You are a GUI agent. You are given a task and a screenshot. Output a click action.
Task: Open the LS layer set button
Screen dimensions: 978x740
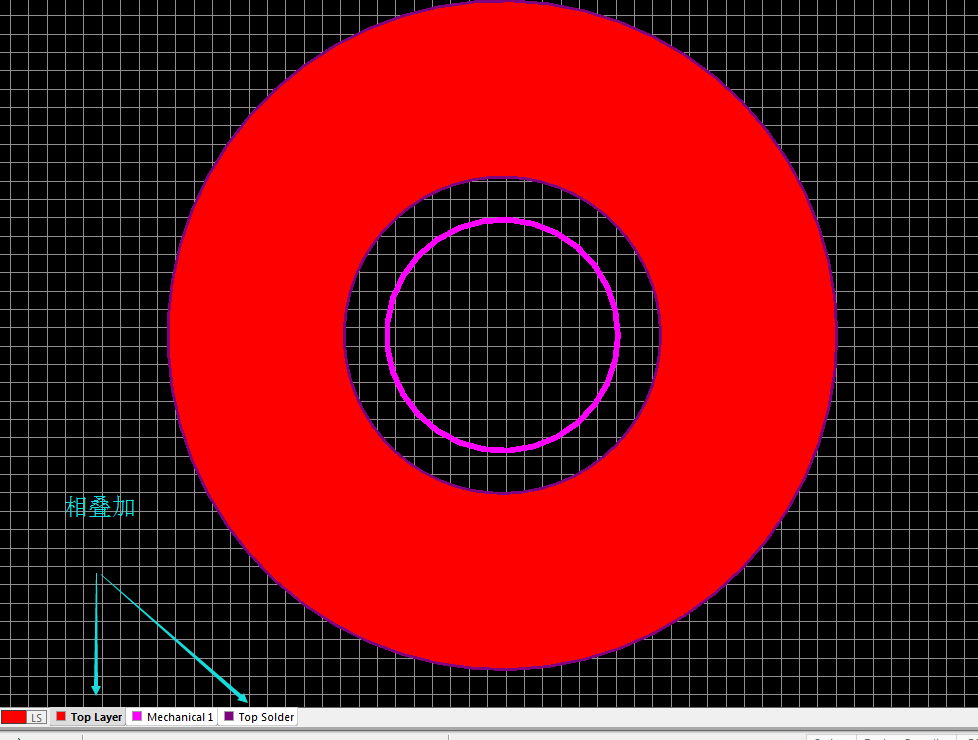37,718
